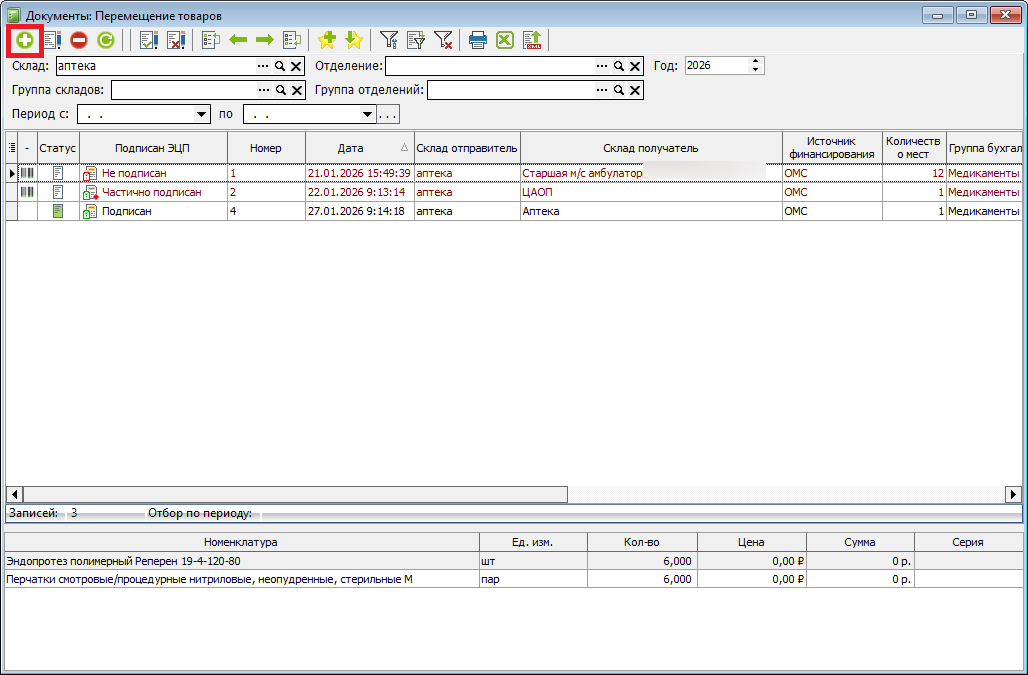This screenshot has width=1028, height=675.
Task: Open lookup ellipsis for Отделение field
Action: click(x=602, y=66)
